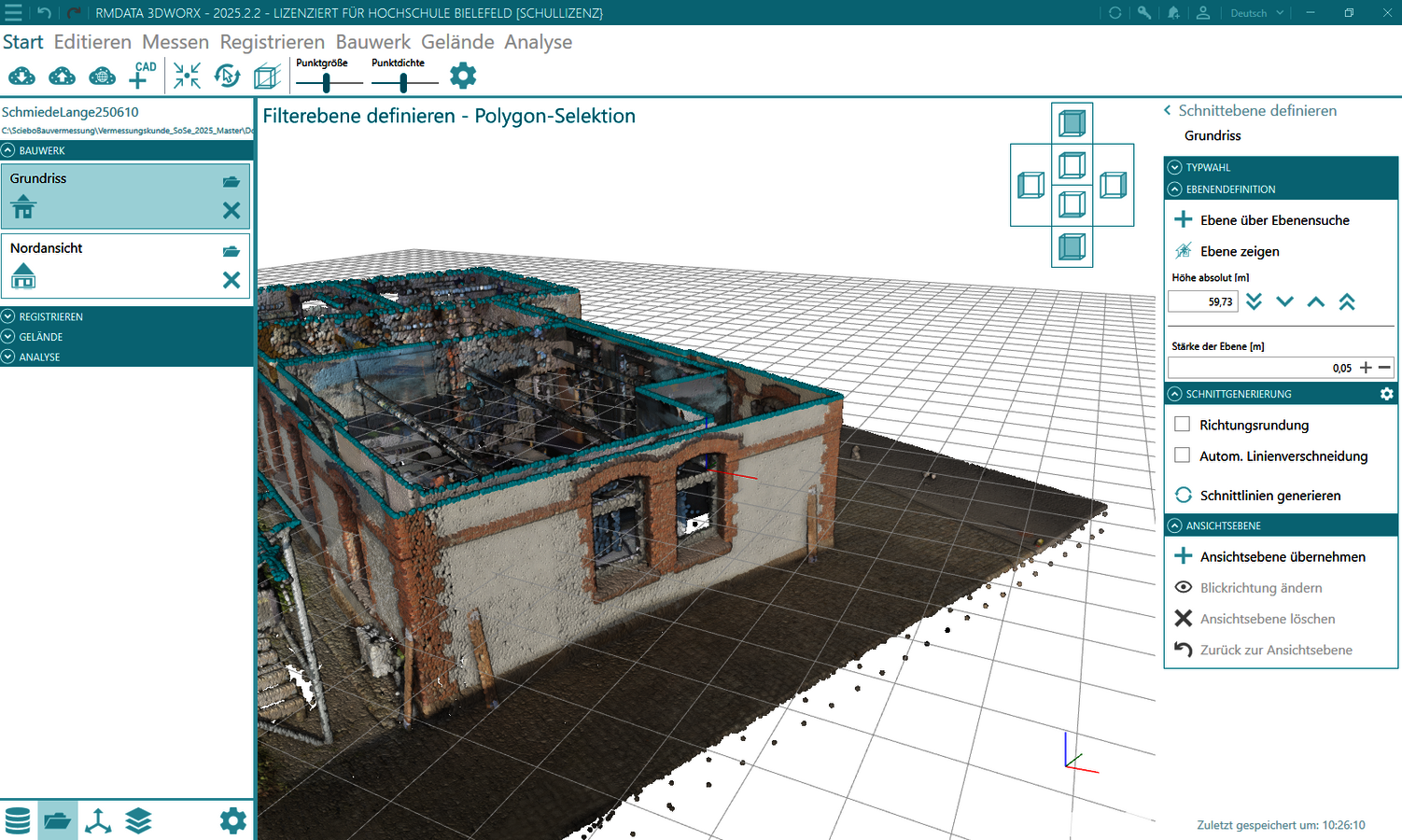Image resolution: width=1402 pixels, height=840 pixels.
Task: Switch to the Analyse menu tab
Action: (x=538, y=42)
